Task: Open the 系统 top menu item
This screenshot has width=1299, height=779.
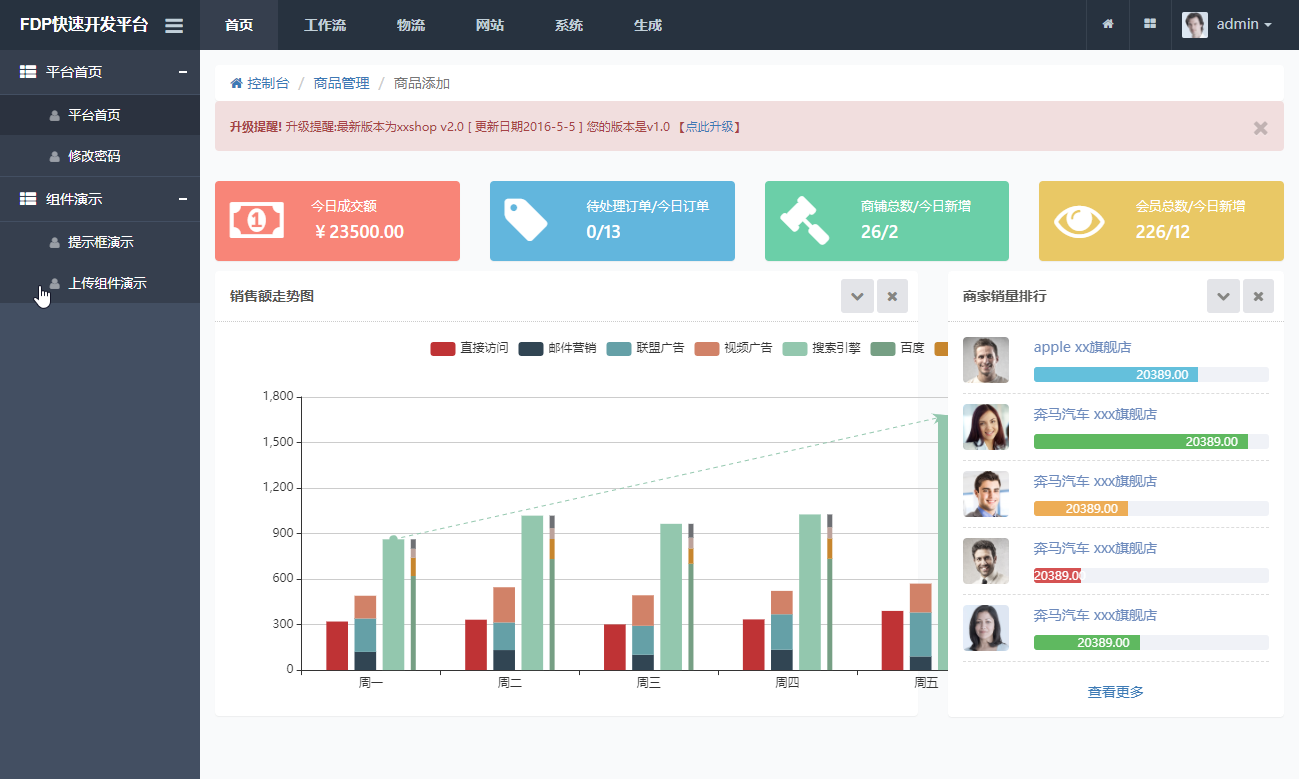Action: coord(569,25)
